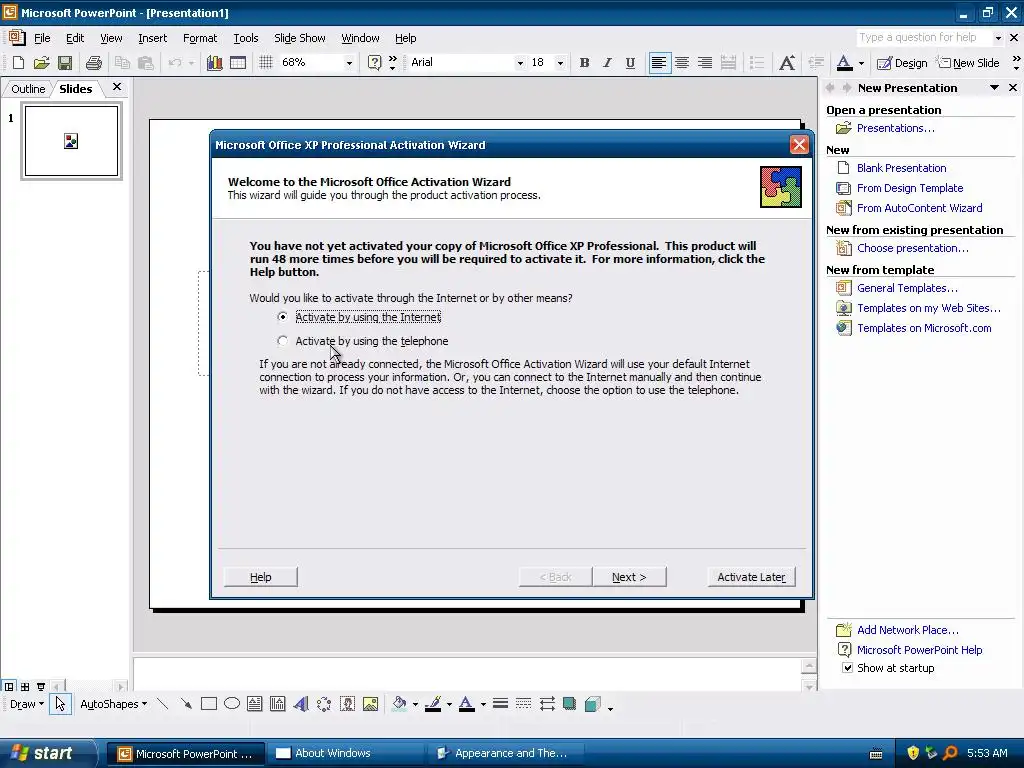Image resolution: width=1024 pixels, height=768 pixels.
Task: Click the Shadow Style icon
Action: pos(569,704)
